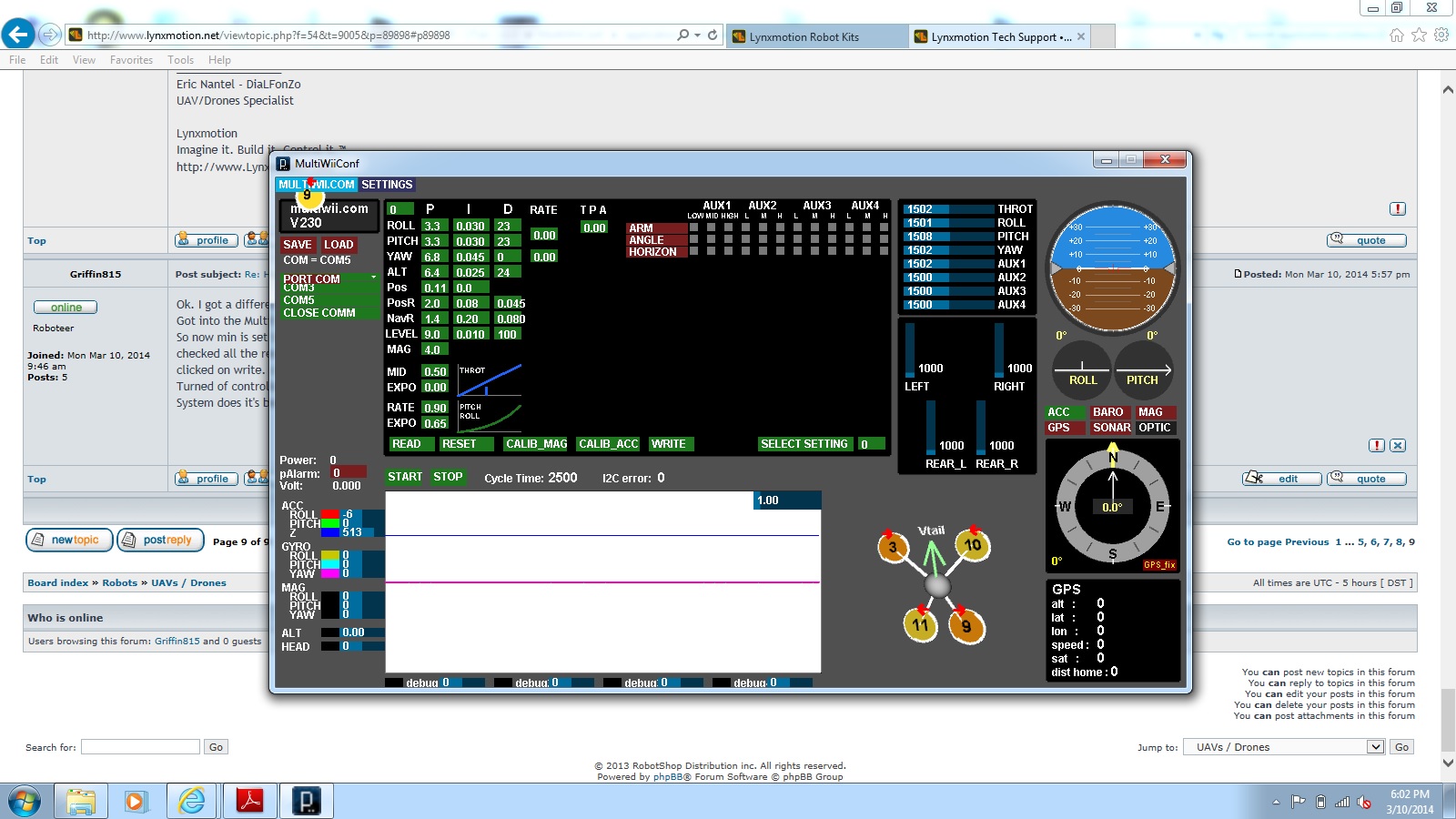Click the forum post reply button
The image size is (1456, 819).
tap(161, 541)
